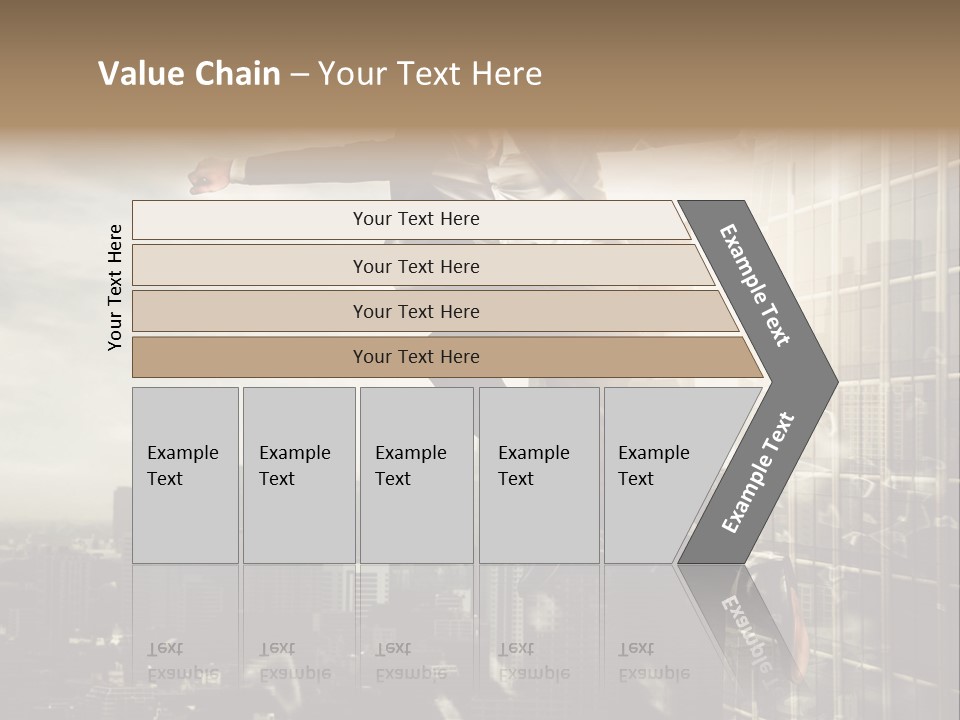Click the lower dark chevron "Example Text" segment
Screen dimensions: 960x720
[757, 473]
